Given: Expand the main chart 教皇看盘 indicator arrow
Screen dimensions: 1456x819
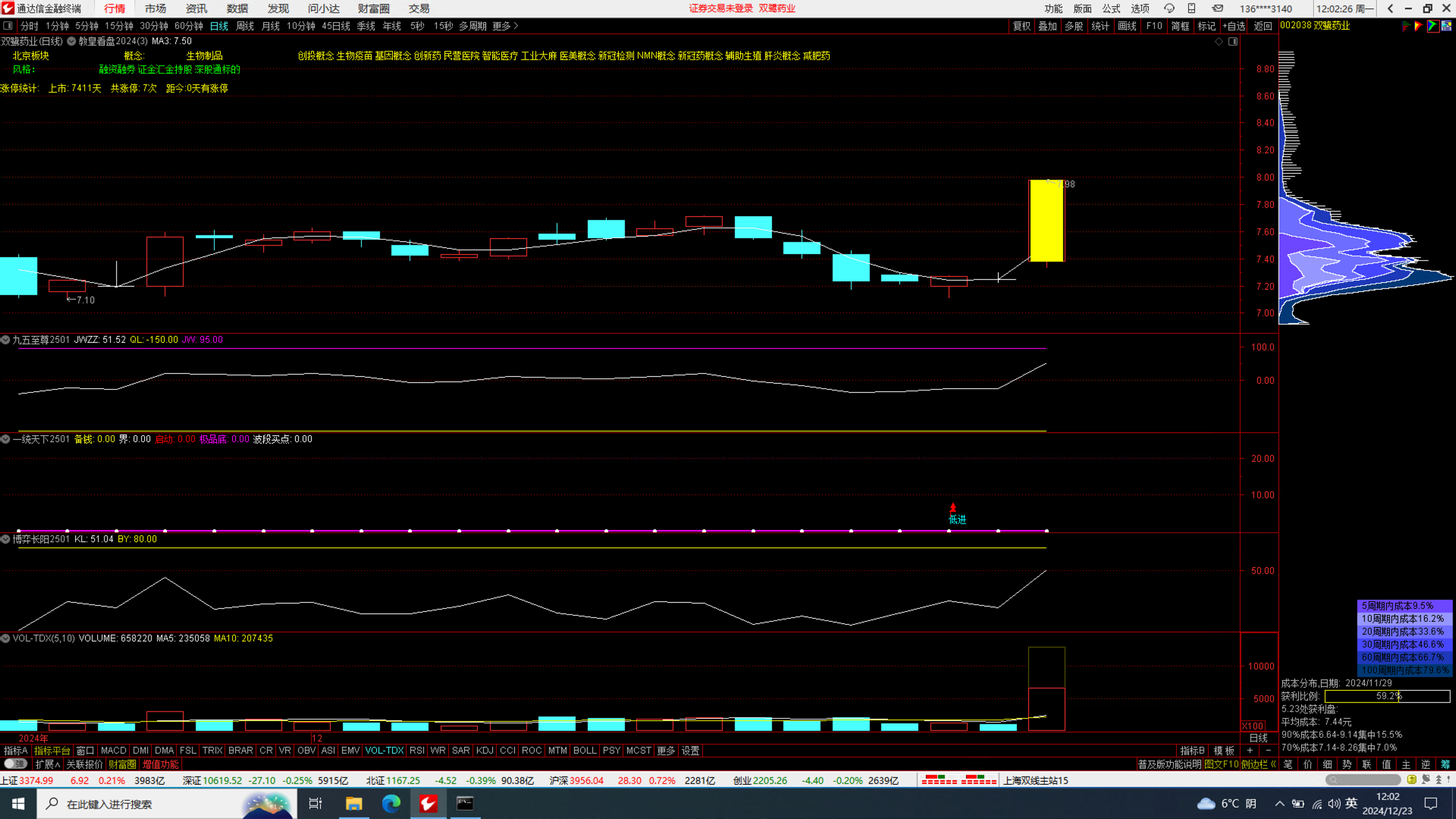Looking at the screenshot, I should (71, 42).
